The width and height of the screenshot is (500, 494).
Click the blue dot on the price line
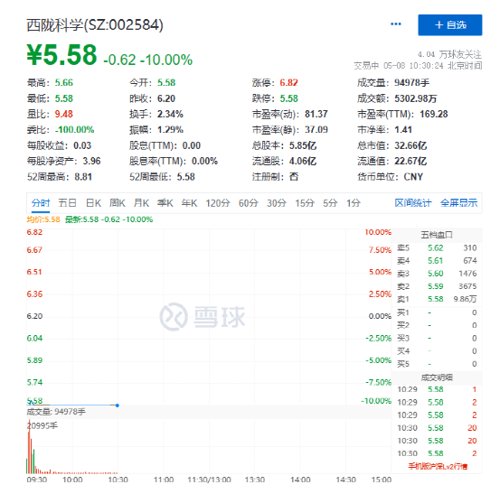click(x=117, y=405)
